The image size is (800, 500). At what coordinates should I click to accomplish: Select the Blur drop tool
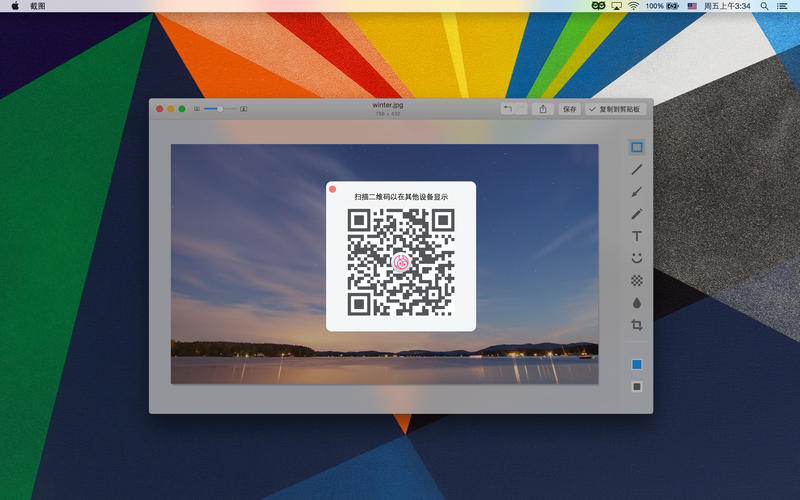pos(636,303)
